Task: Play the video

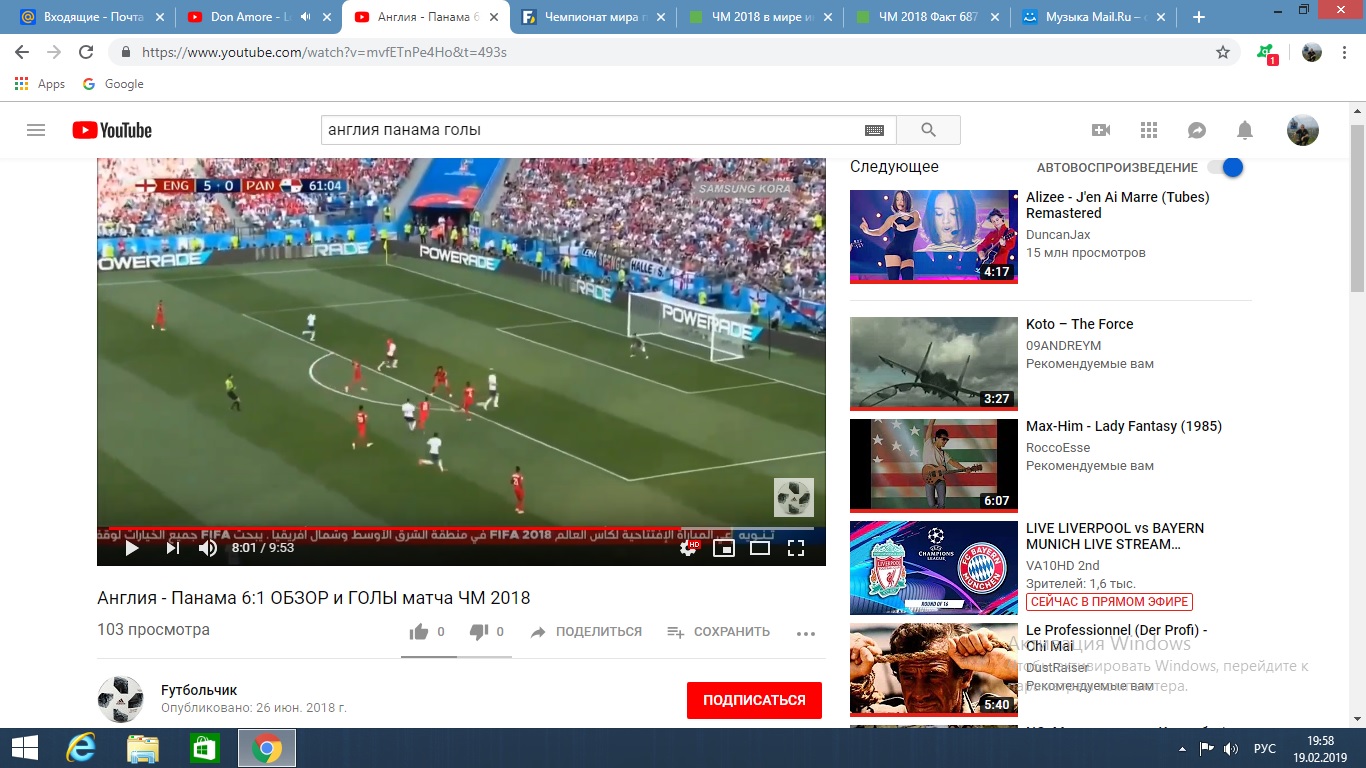Action: pos(131,548)
